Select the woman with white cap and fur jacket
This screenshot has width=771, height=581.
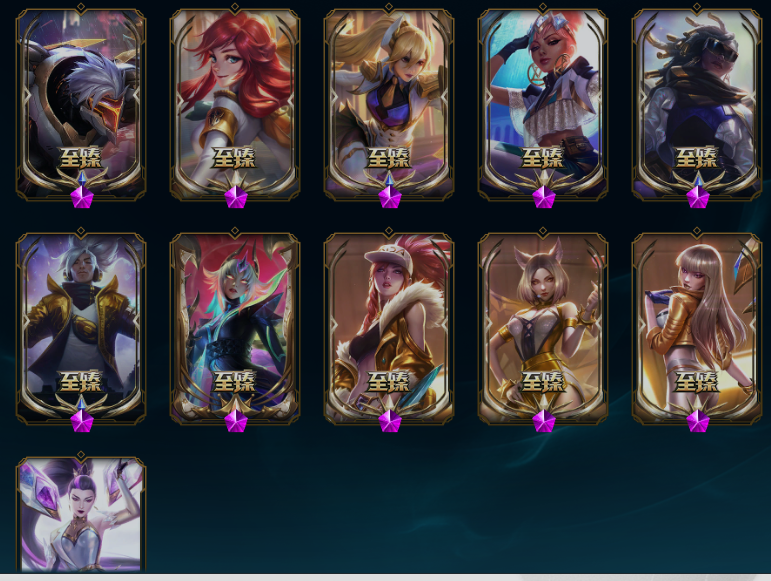click(x=389, y=328)
